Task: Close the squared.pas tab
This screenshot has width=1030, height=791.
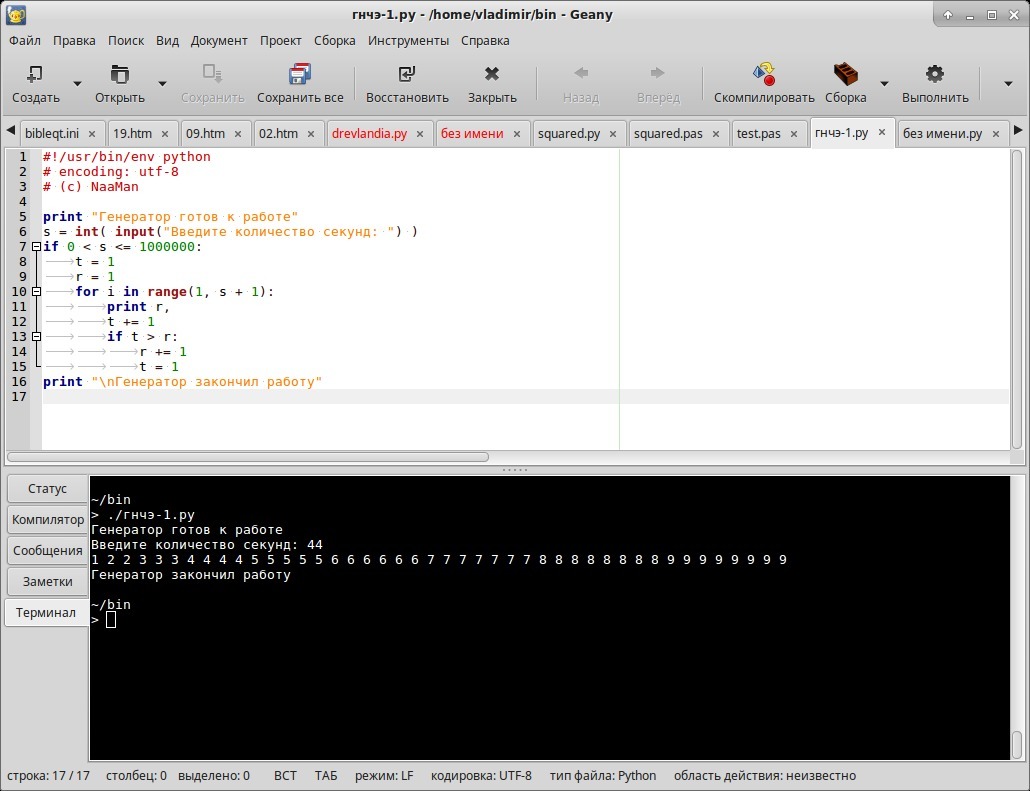Action: click(716, 134)
